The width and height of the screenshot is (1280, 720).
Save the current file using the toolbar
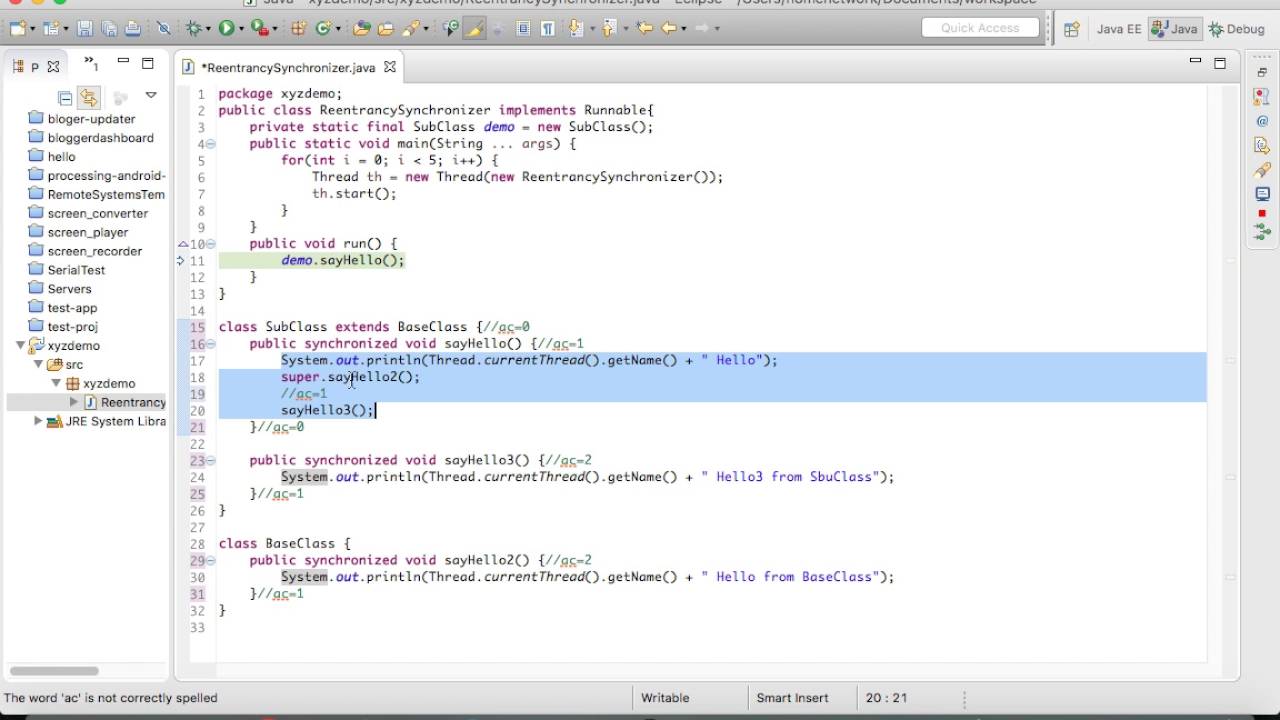click(x=85, y=29)
